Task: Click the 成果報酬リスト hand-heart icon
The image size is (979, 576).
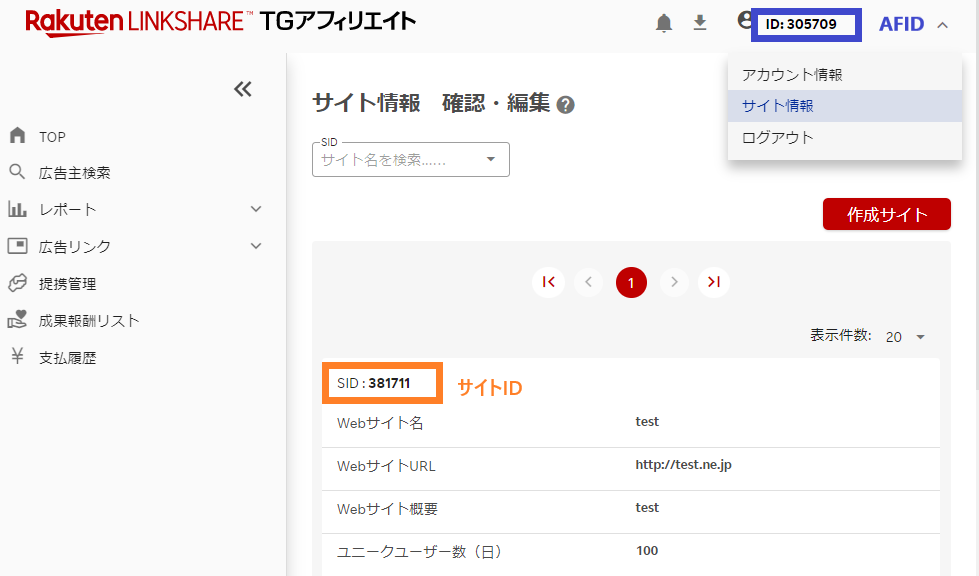Action: tap(17, 320)
